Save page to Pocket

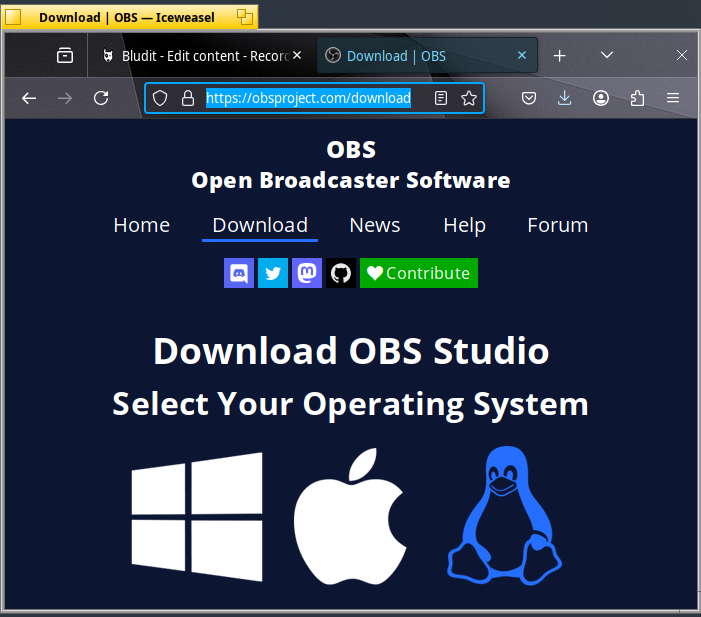coord(529,98)
